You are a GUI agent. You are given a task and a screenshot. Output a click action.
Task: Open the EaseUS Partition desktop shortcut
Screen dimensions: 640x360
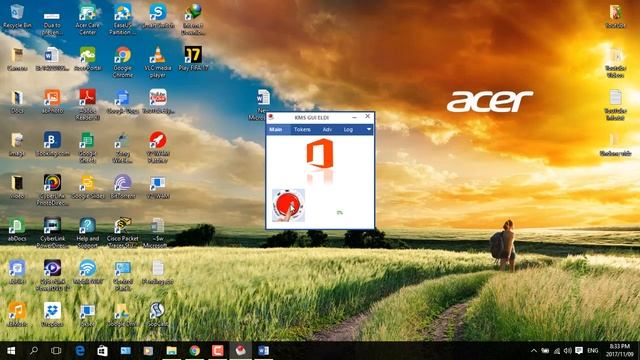coord(122,19)
